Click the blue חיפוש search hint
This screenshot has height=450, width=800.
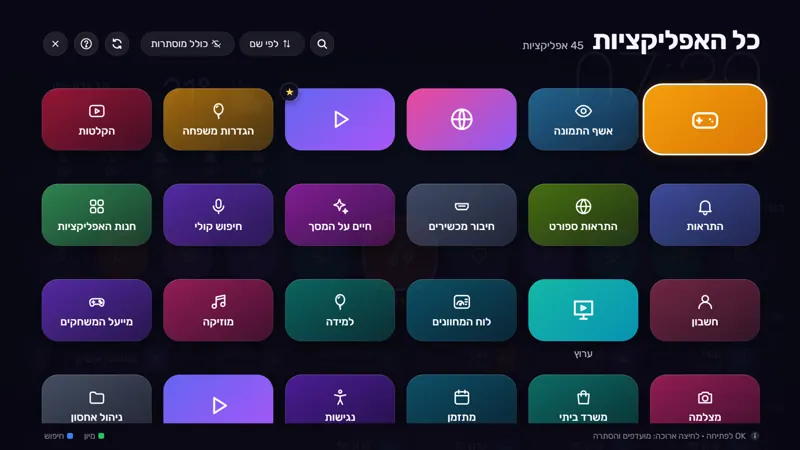pos(58,436)
